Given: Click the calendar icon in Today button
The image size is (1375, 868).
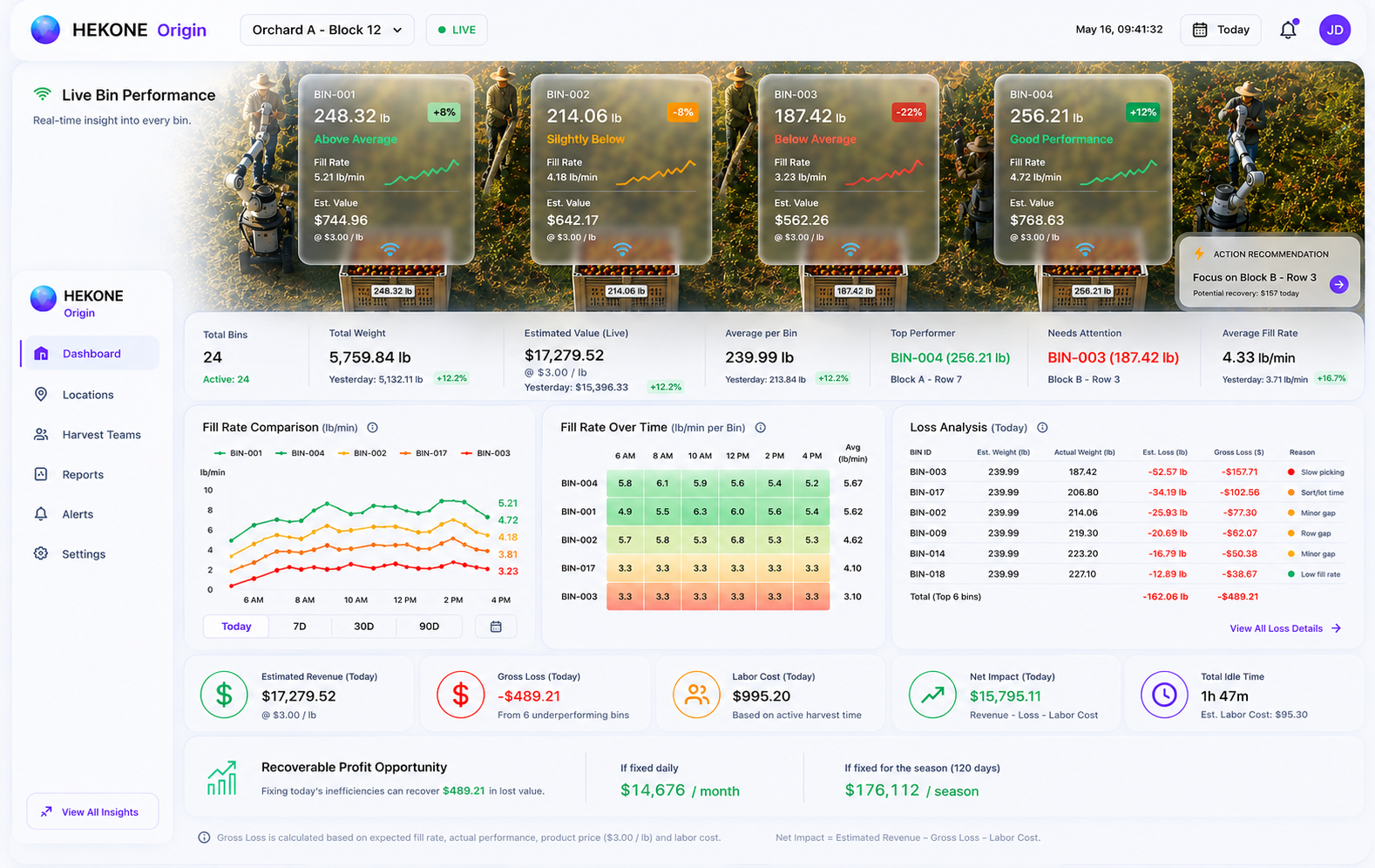Looking at the screenshot, I should point(1200,30).
